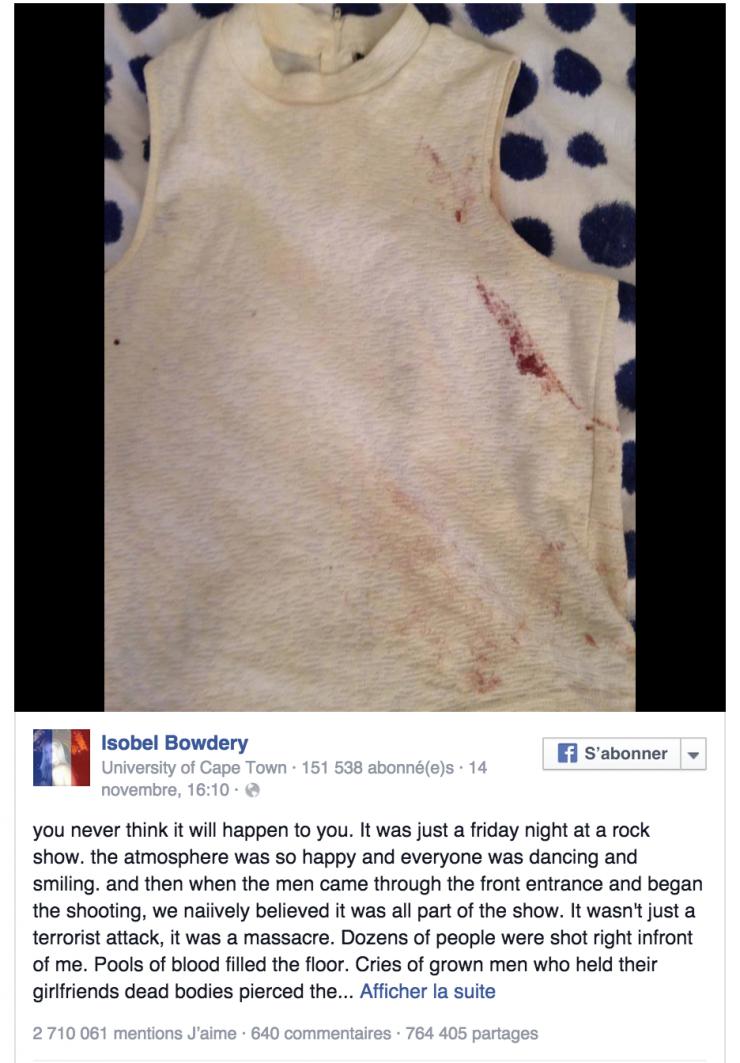Open the Isobel Bowdery profile name link
The image size is (740, 1063).
click(x=175, y=743)
